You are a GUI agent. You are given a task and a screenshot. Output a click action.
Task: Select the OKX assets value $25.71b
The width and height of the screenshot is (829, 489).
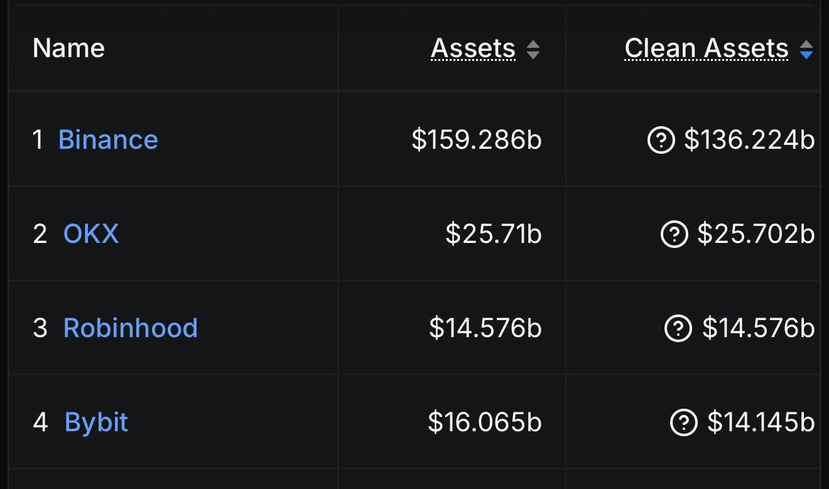tap(493, 234)
